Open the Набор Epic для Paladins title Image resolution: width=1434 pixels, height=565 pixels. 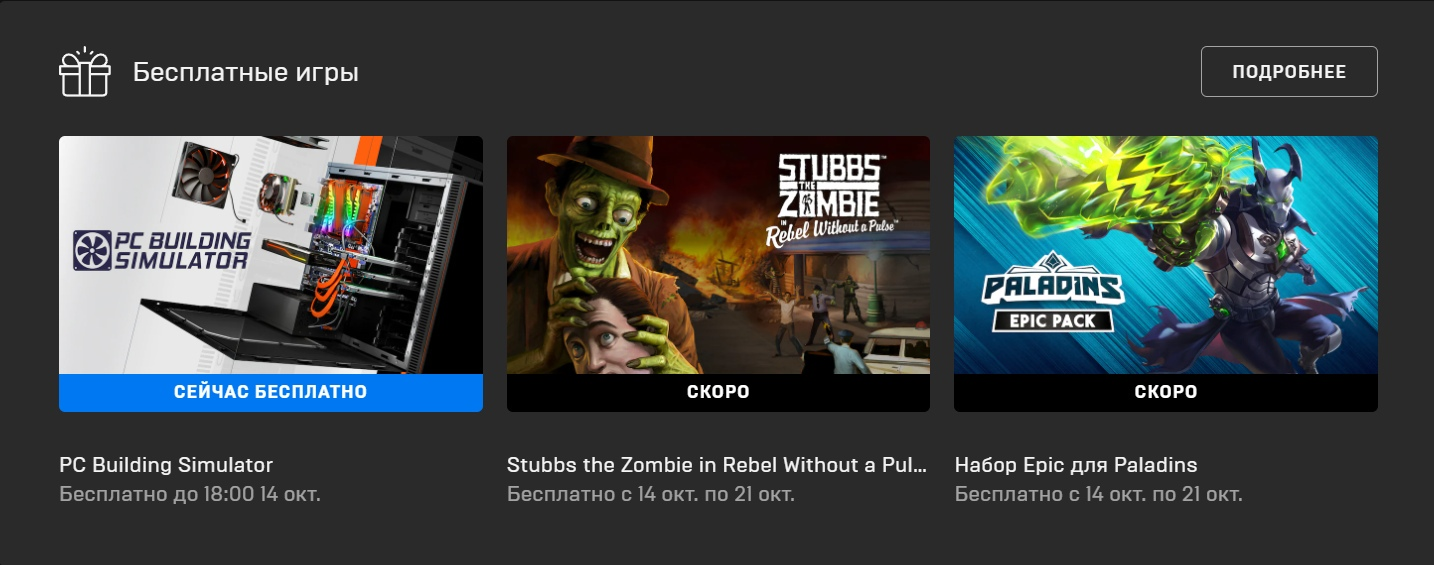click(1076, 465)
